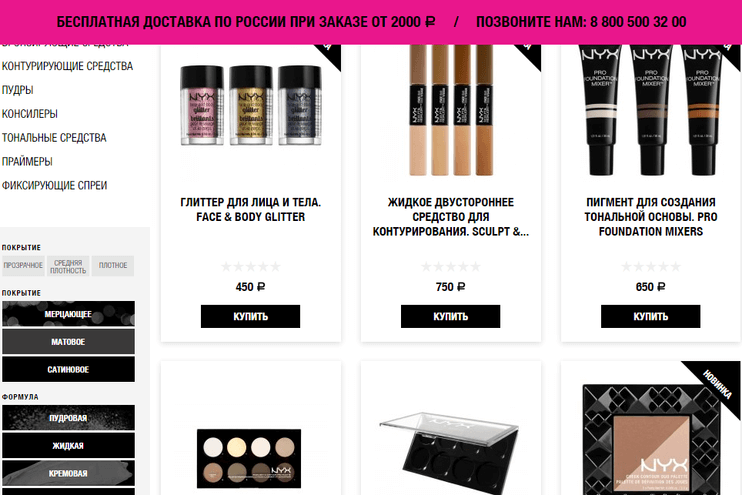The width and height of the screenshot is (742, 495).
Task: Open the Консилеры category
Action: pos(30,114)
